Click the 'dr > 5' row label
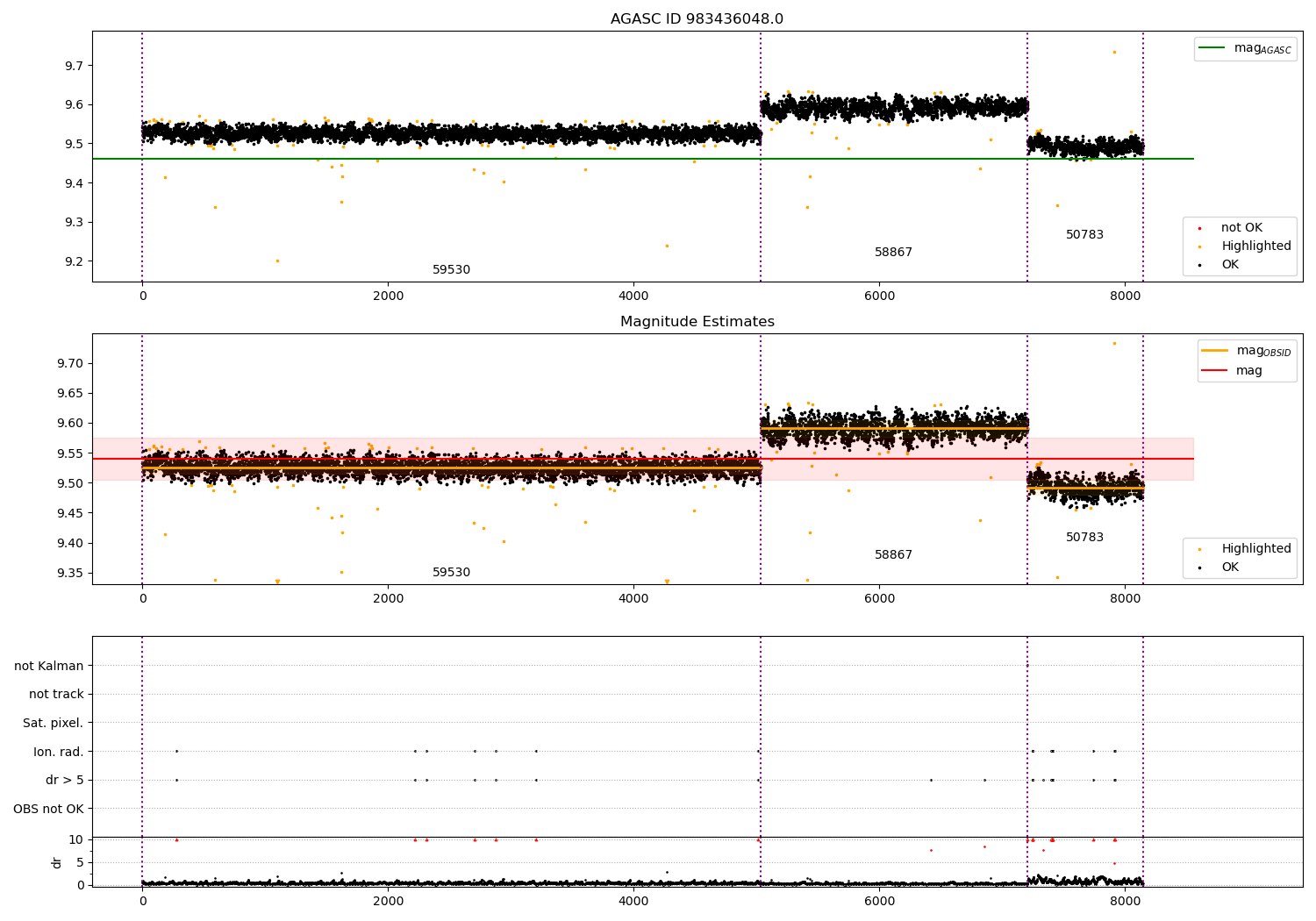Viewport: 1316px width, 921px height. tap(65, 781)
